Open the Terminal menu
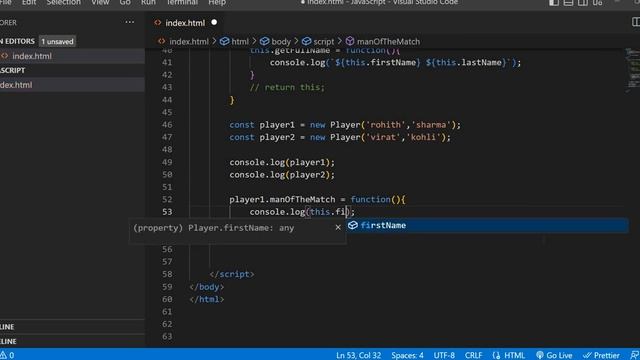This screenshot has height=360, width=640. click(x=182, y=2)
